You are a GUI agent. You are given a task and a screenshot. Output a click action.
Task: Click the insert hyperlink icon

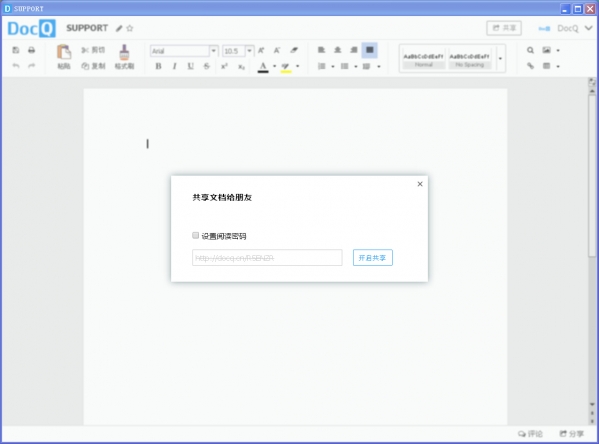click(530, 66)
